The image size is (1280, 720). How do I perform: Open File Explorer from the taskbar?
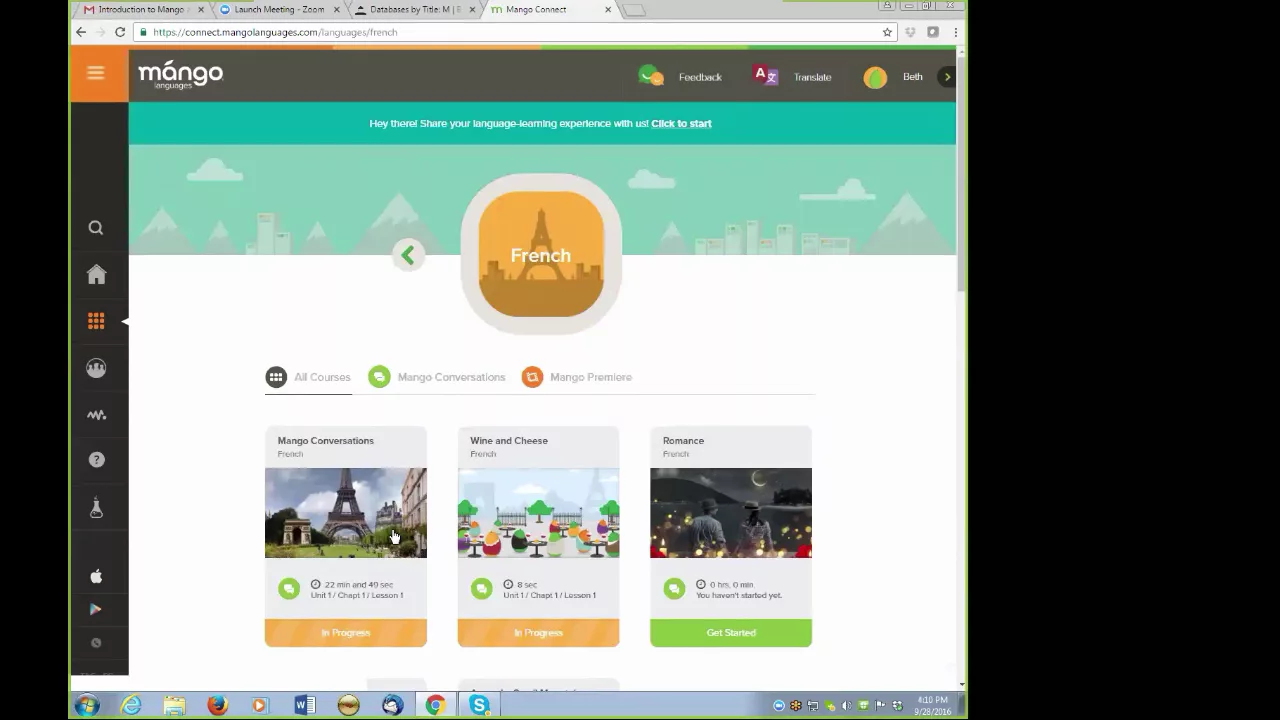point(174,705)
